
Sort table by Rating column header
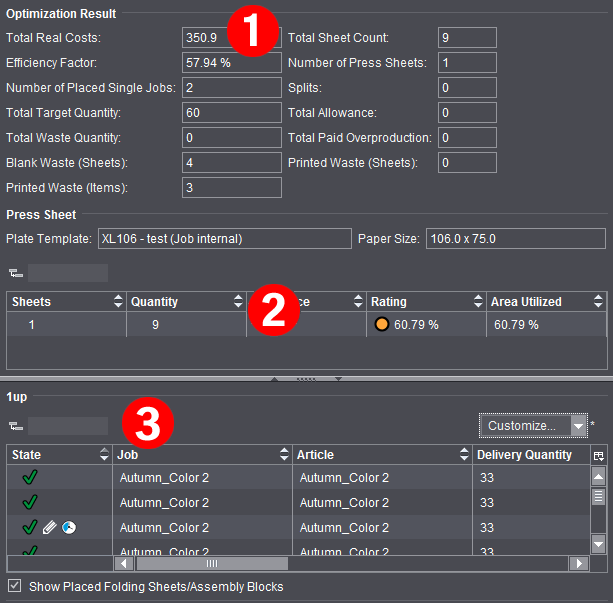click(x=418, y=301)
